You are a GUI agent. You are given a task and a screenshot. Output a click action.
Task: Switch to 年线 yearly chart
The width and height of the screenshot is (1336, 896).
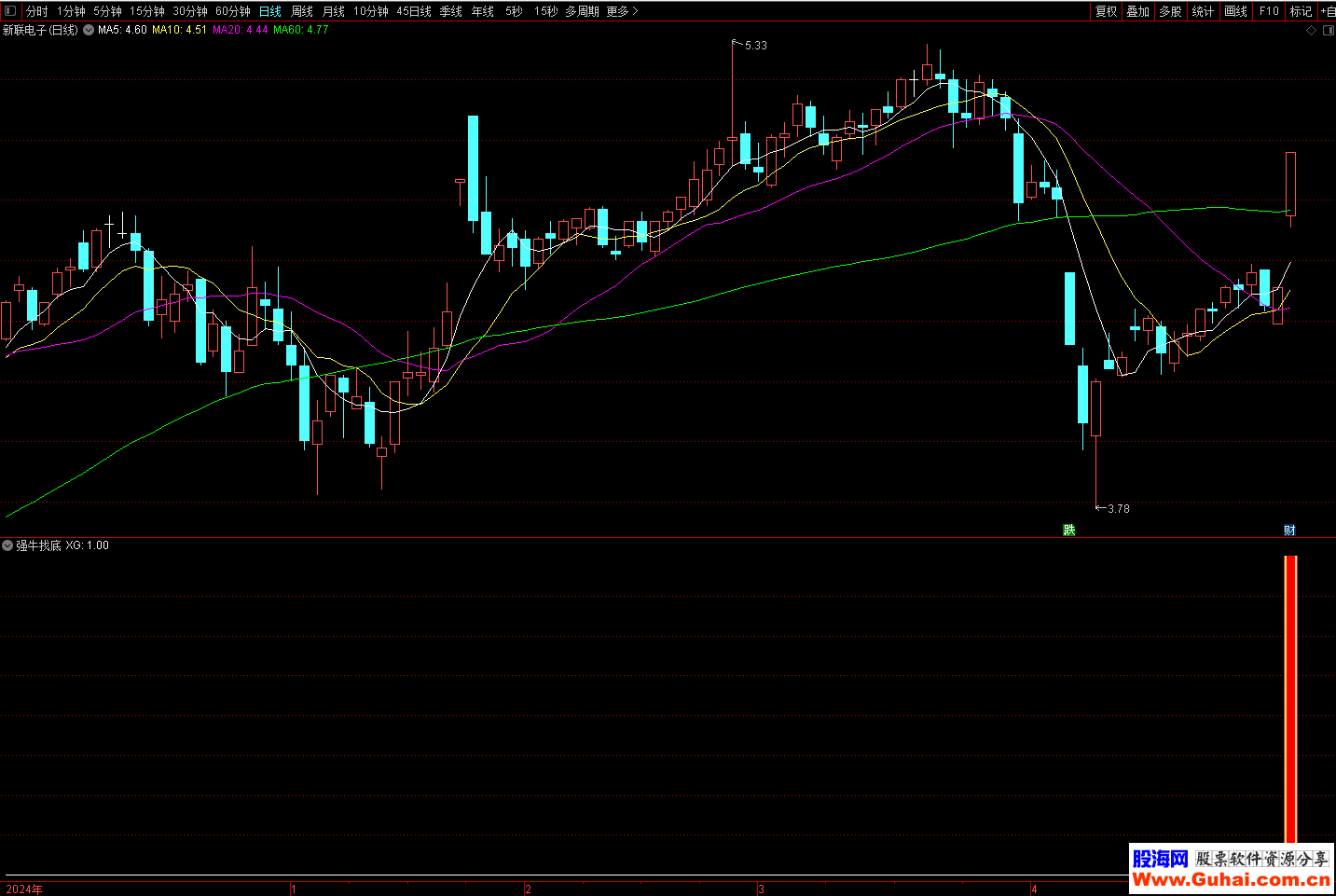(x=483, y=11)
